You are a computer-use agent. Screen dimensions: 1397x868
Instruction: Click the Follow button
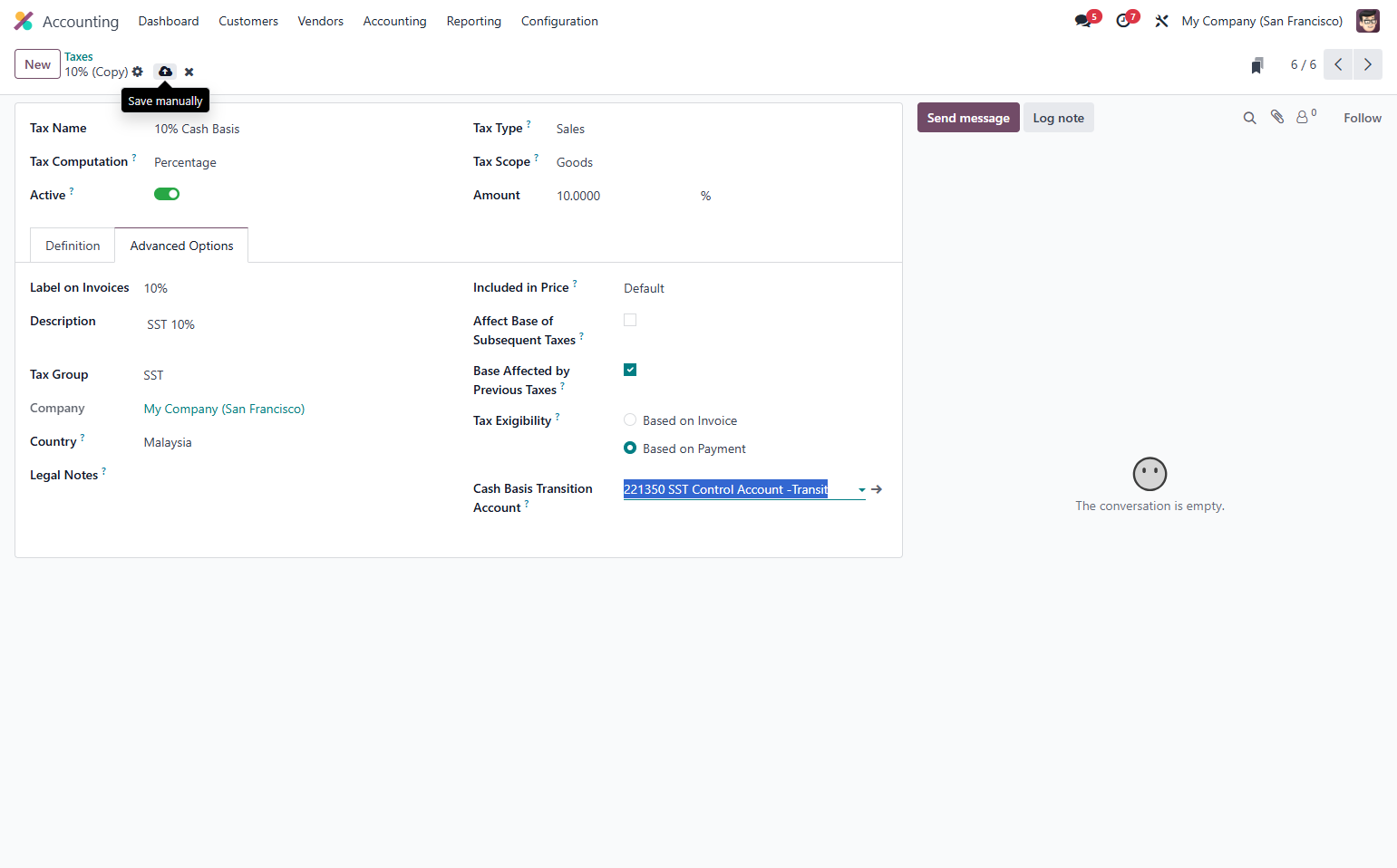point(1362,118)
